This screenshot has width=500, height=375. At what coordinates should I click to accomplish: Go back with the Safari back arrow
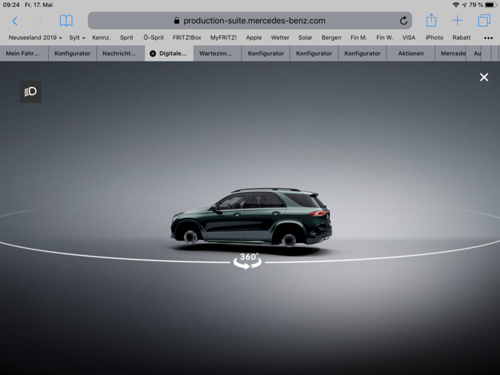tap(15, 21)
